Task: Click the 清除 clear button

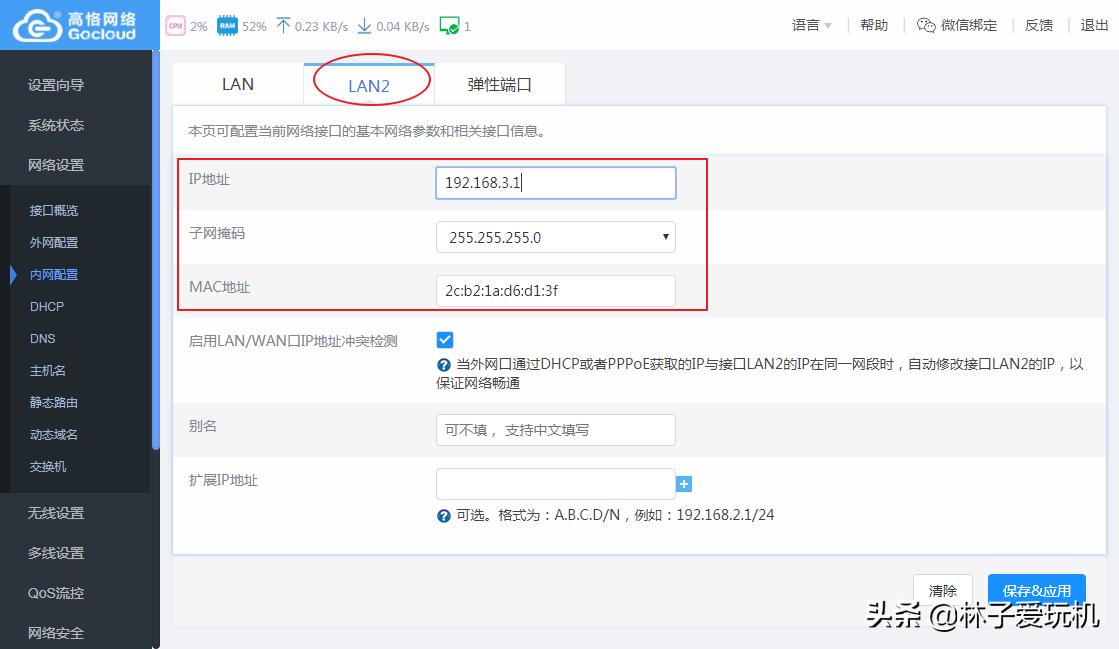Action: coord(942,590)
